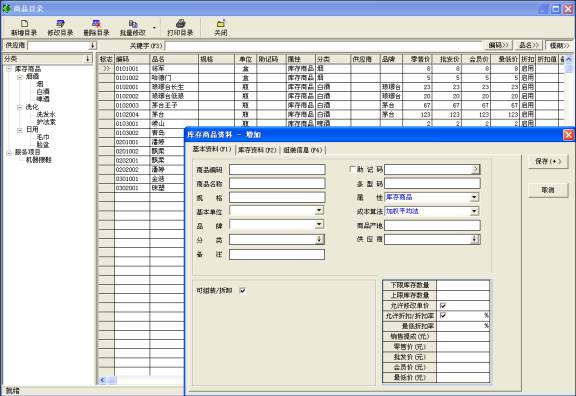Toggle the 助记码 checkbox

[x=352, y=169]
